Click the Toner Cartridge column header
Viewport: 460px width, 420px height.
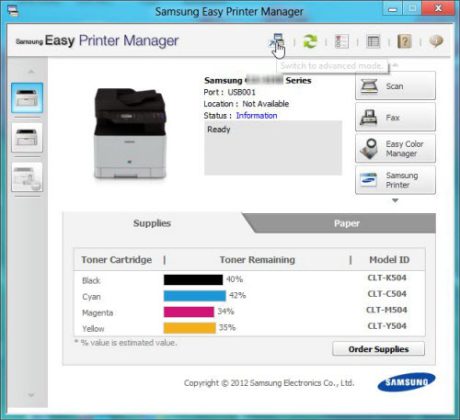[x=117, y=260]
